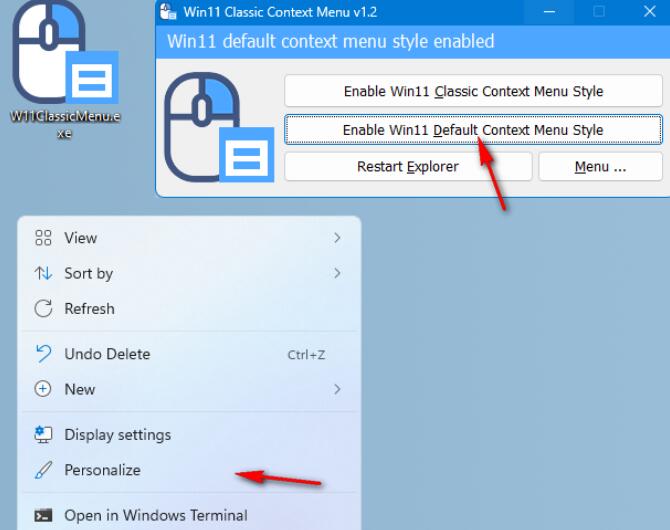Close the Win11 Classic Context Menu window
Viewport: 670px width, 530px height.
pyautogui.click(x=649, y=12)
